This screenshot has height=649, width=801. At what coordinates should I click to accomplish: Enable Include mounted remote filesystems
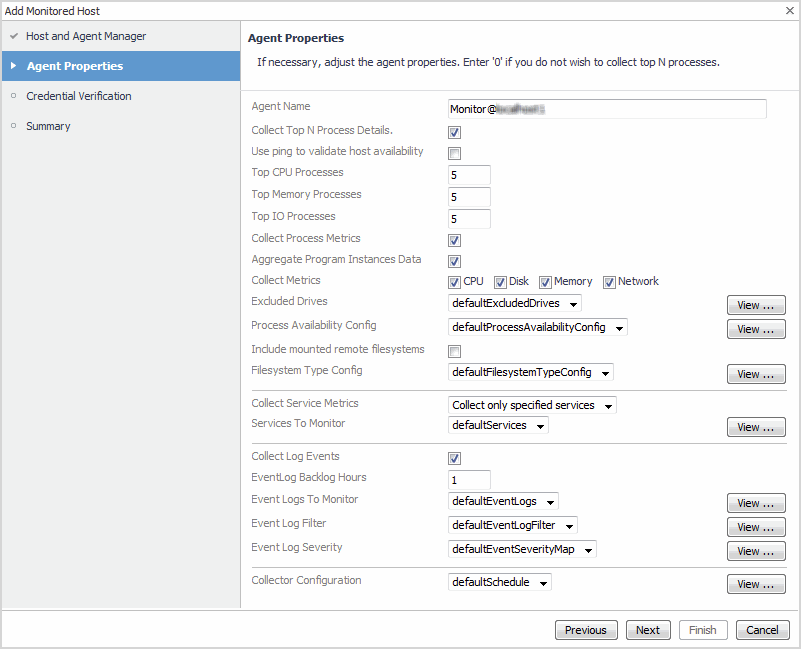(x=455, y=352)
